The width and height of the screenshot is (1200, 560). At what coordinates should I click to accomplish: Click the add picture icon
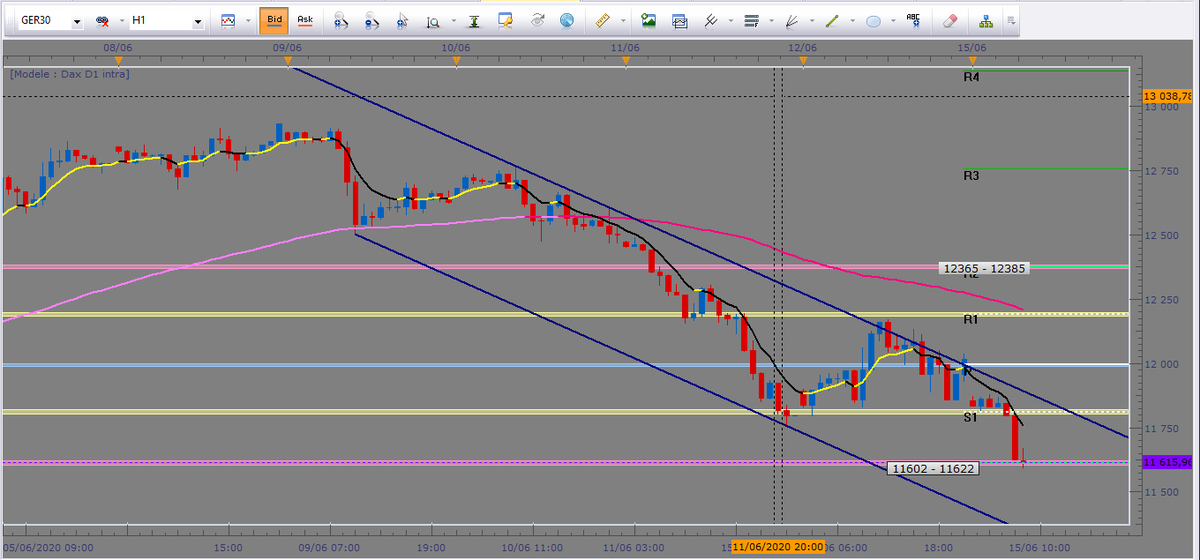(649, 19)
